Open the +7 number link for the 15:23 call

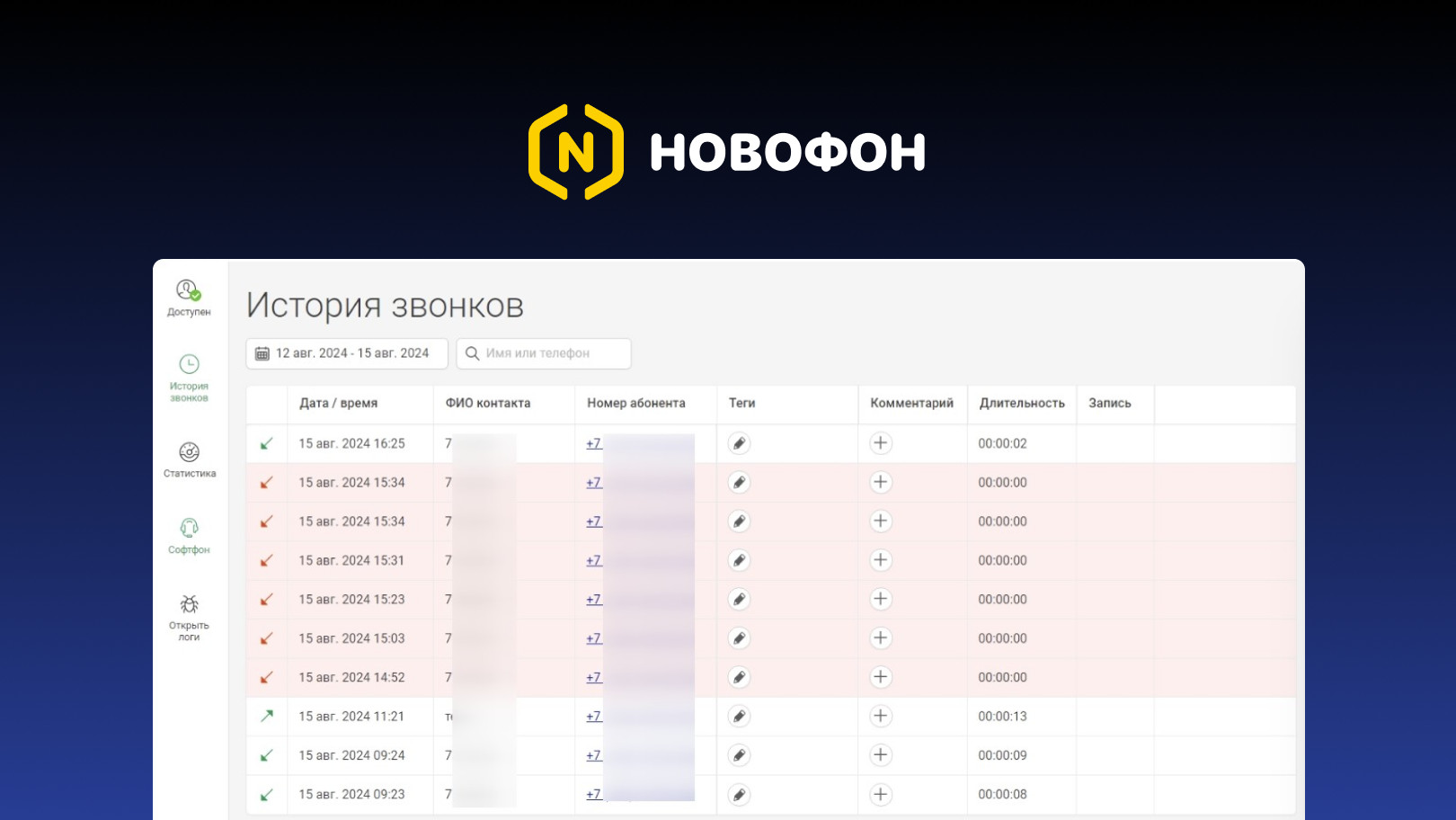[594, 599]
